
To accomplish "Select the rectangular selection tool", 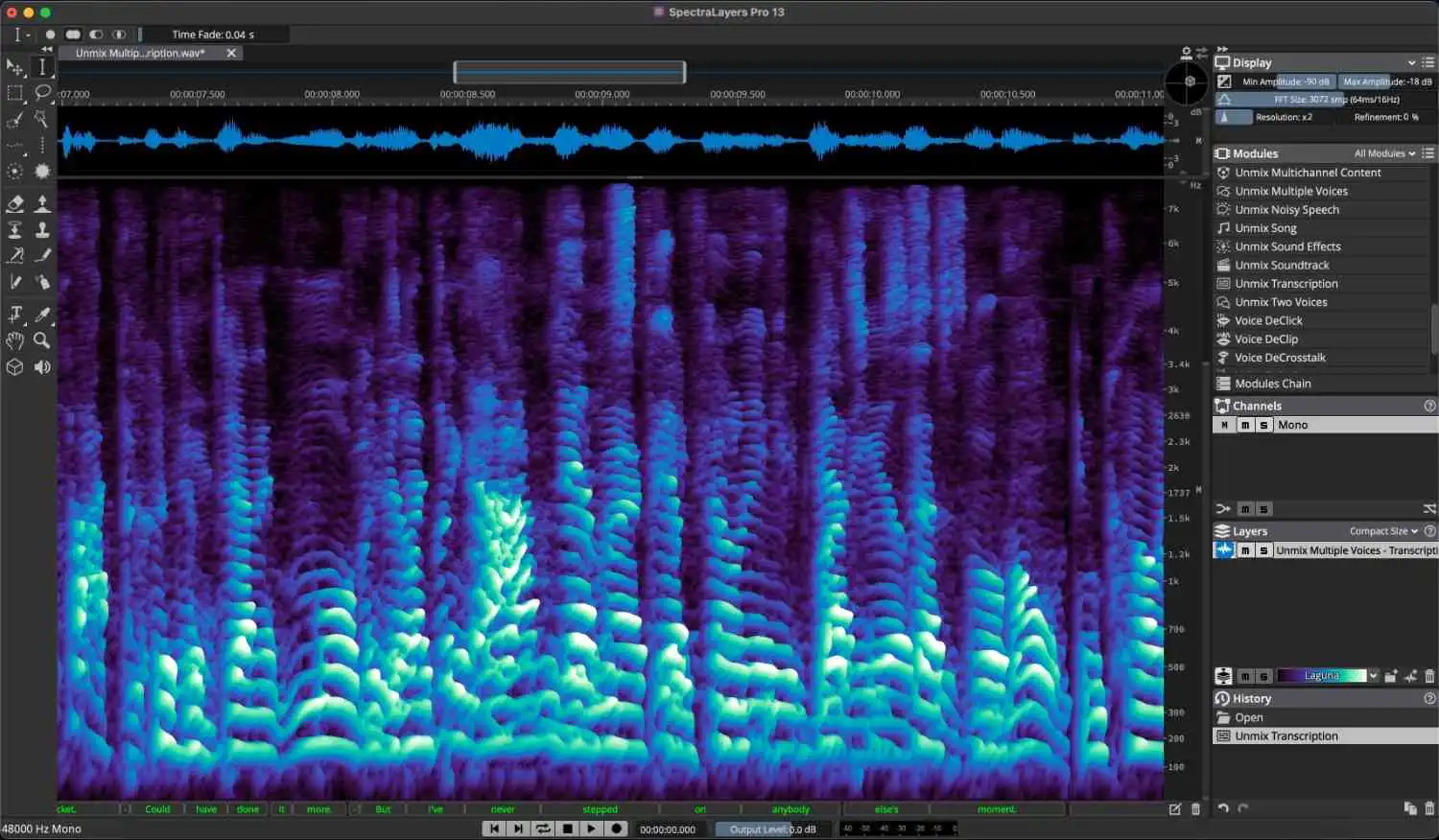I will click(14, 93).
